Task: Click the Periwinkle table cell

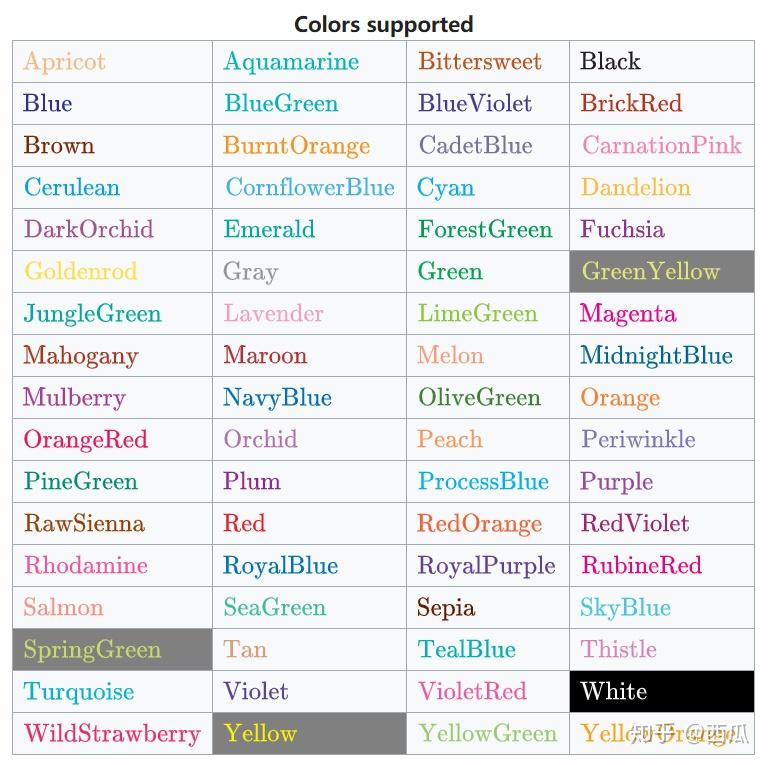Action: 662,439
